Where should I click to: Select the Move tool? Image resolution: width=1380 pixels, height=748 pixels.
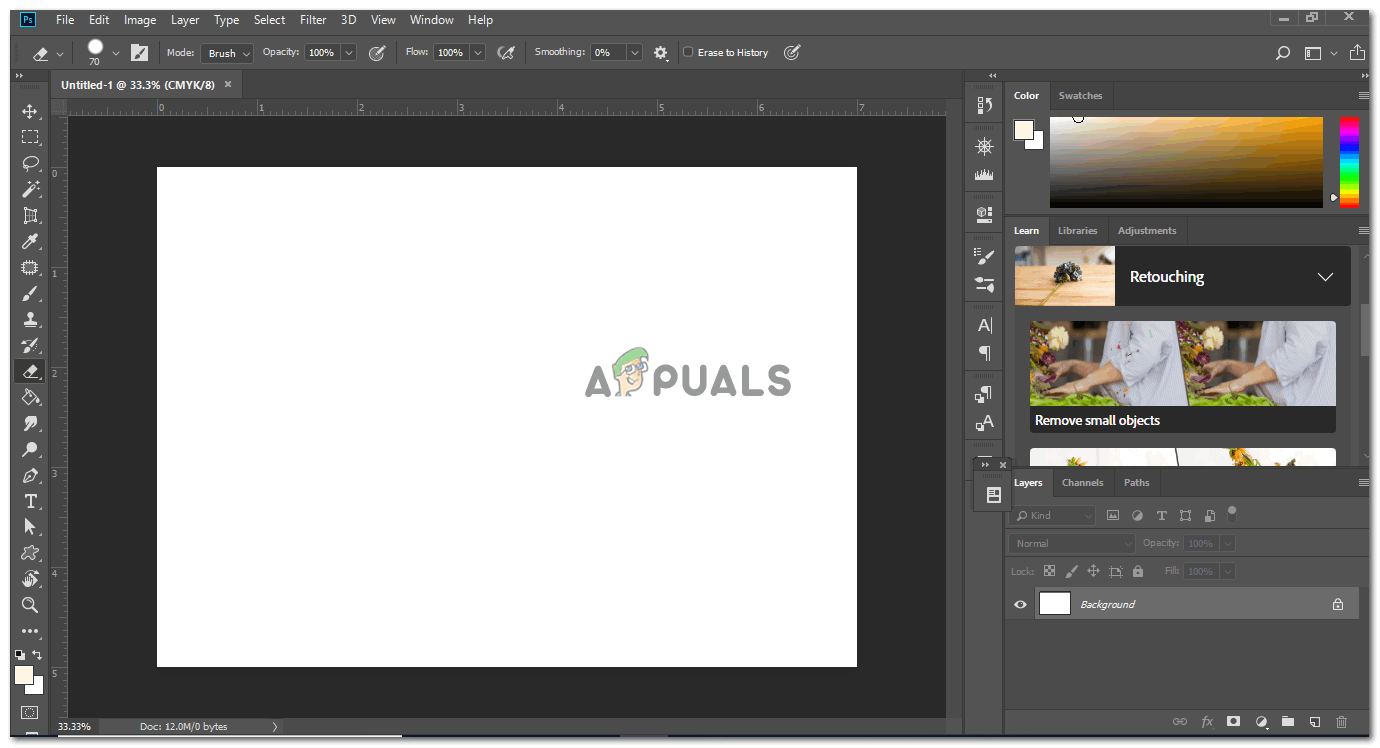30,111
